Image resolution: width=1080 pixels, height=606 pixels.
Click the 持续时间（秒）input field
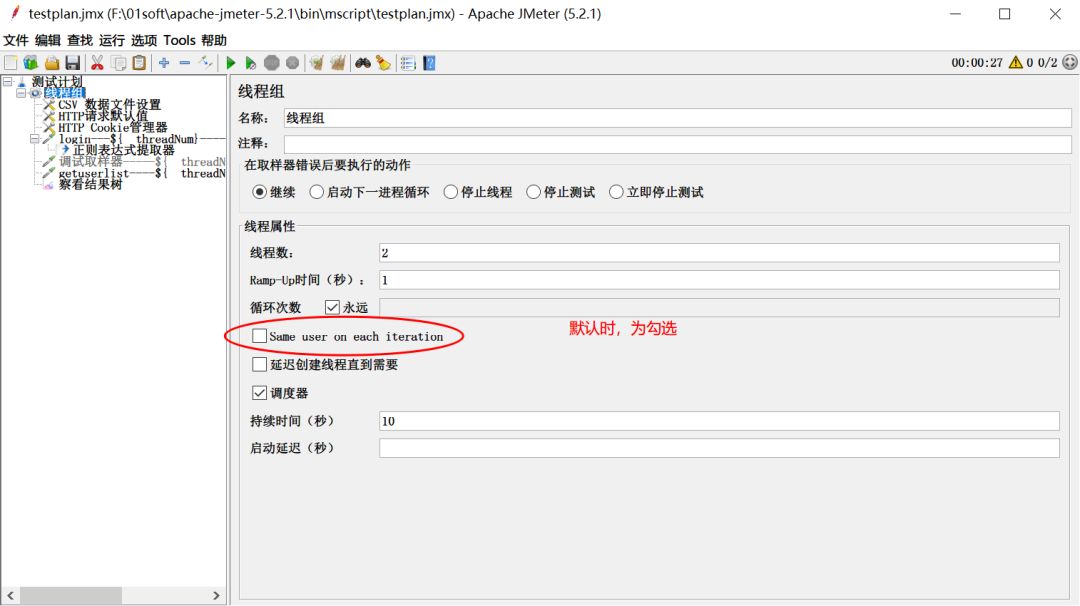click(x=700, y=420)
